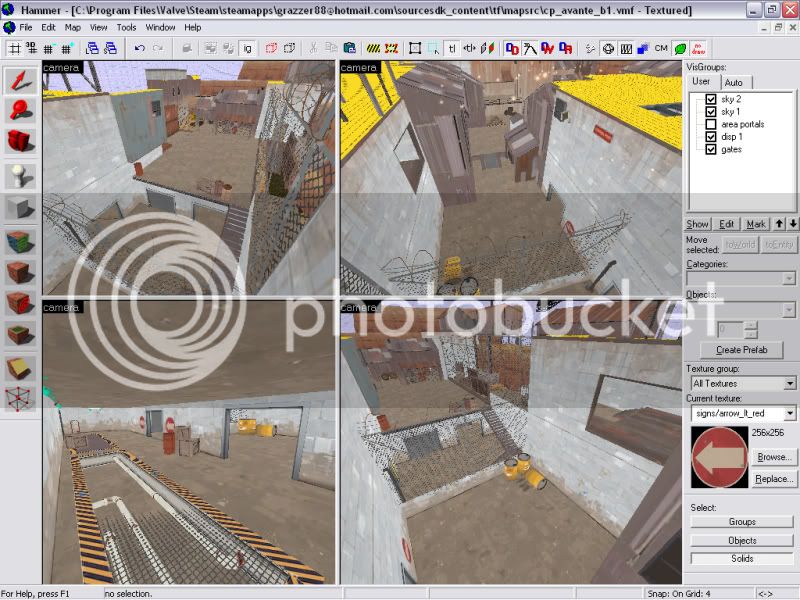
Task: Click the texture Browse... button
Action: click(x=773, y=457)
